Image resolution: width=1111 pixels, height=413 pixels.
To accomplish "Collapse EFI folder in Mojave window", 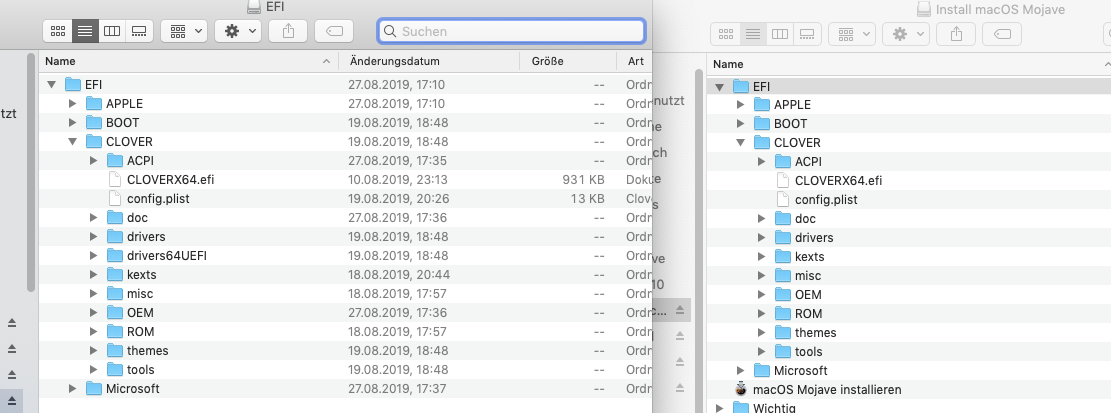I will pos(719,86).
